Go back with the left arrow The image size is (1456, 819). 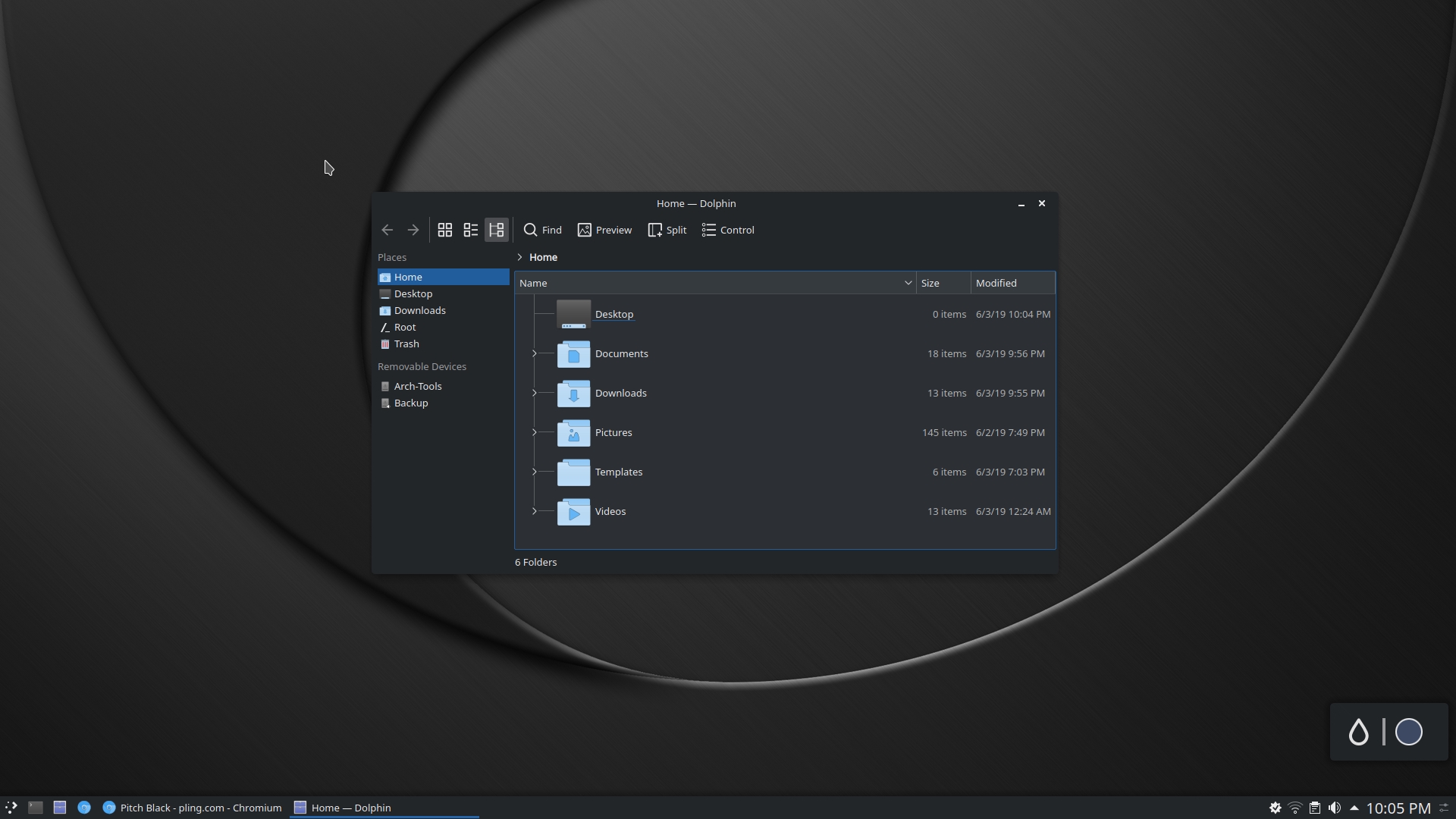point(388,230)
